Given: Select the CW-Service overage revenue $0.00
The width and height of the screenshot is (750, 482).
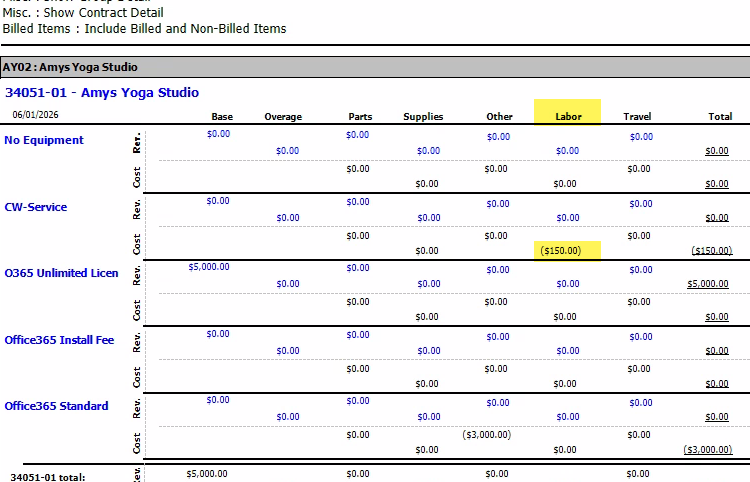Looking at the screenshot, I should click(288, 218).
